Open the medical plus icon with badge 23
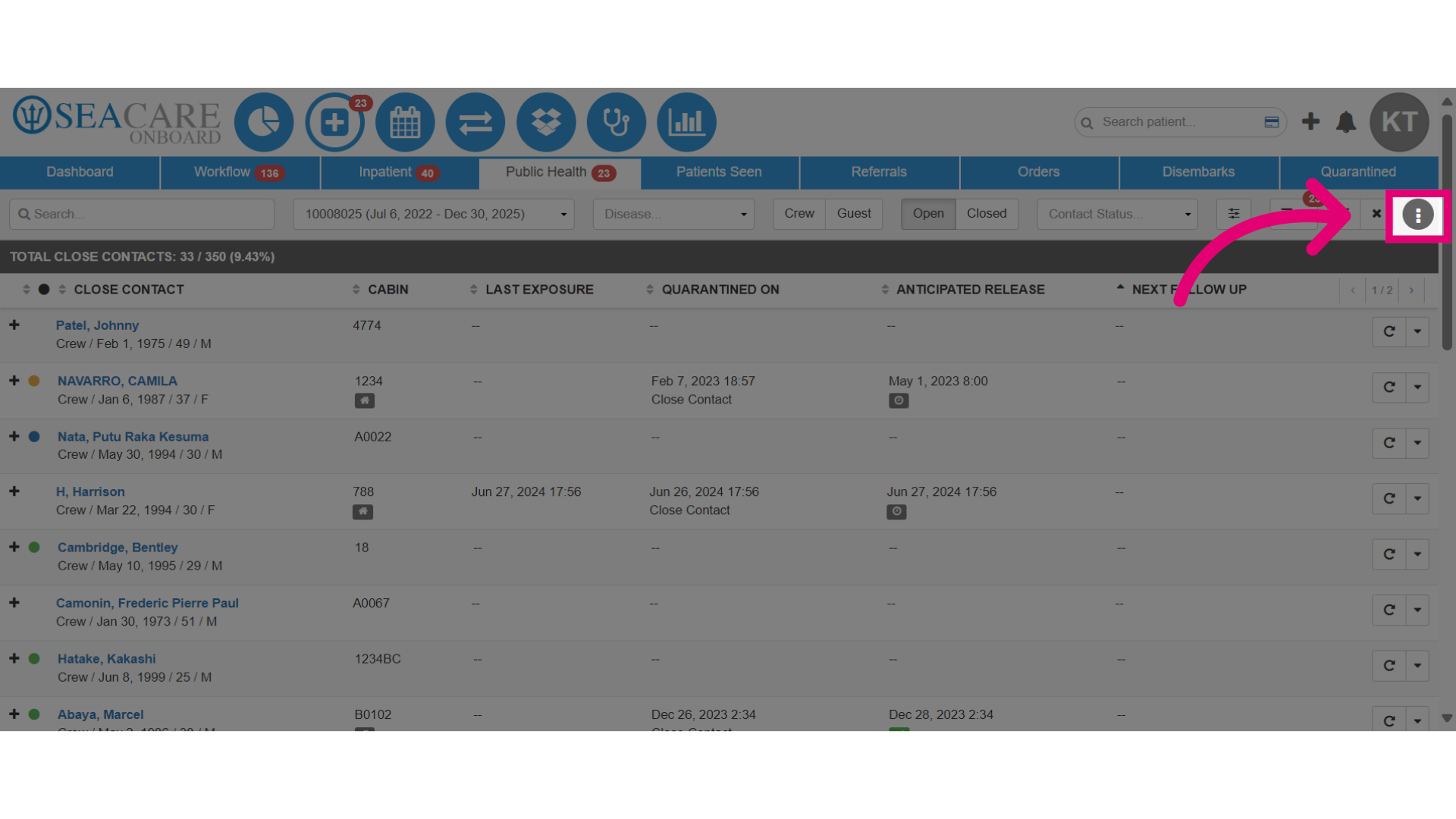The image size is (1456, 819). click(334, 122)
